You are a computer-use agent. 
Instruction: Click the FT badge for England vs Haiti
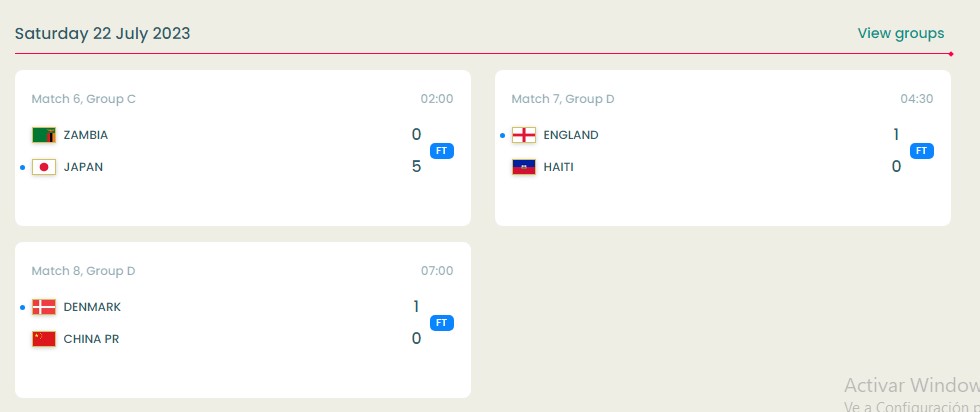(x=922, y=151)
